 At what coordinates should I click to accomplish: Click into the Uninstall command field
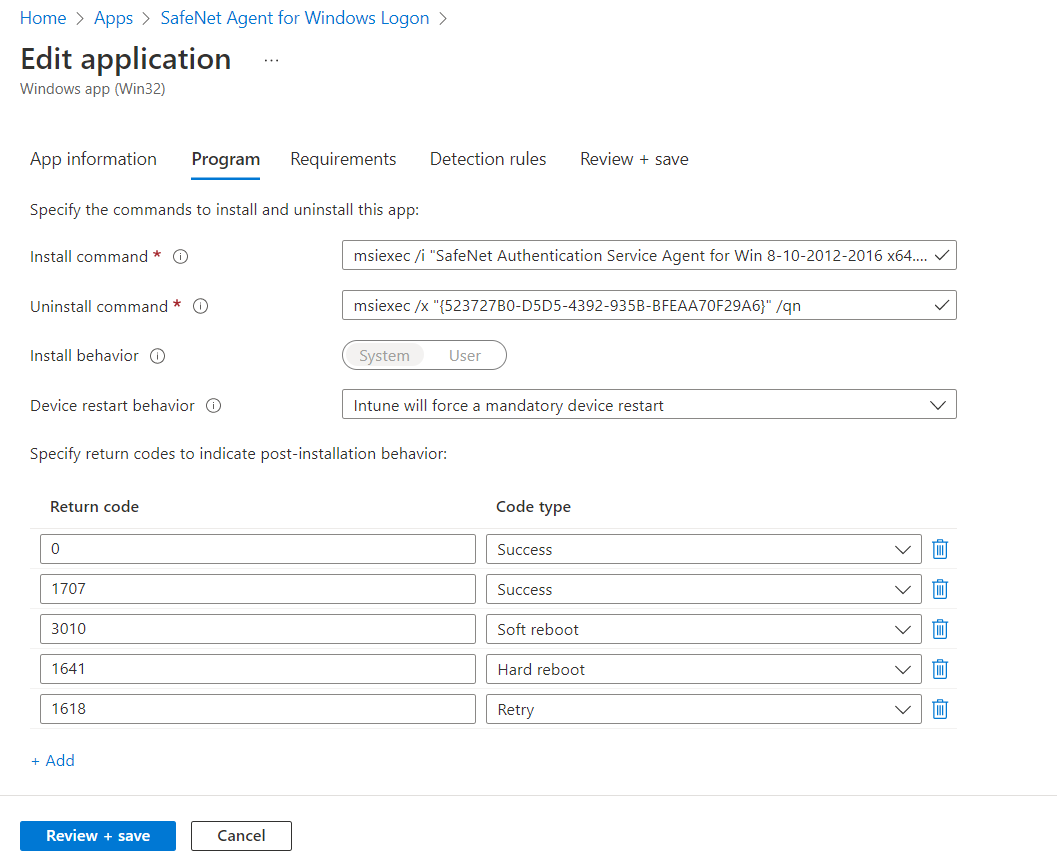pos(649,305)
